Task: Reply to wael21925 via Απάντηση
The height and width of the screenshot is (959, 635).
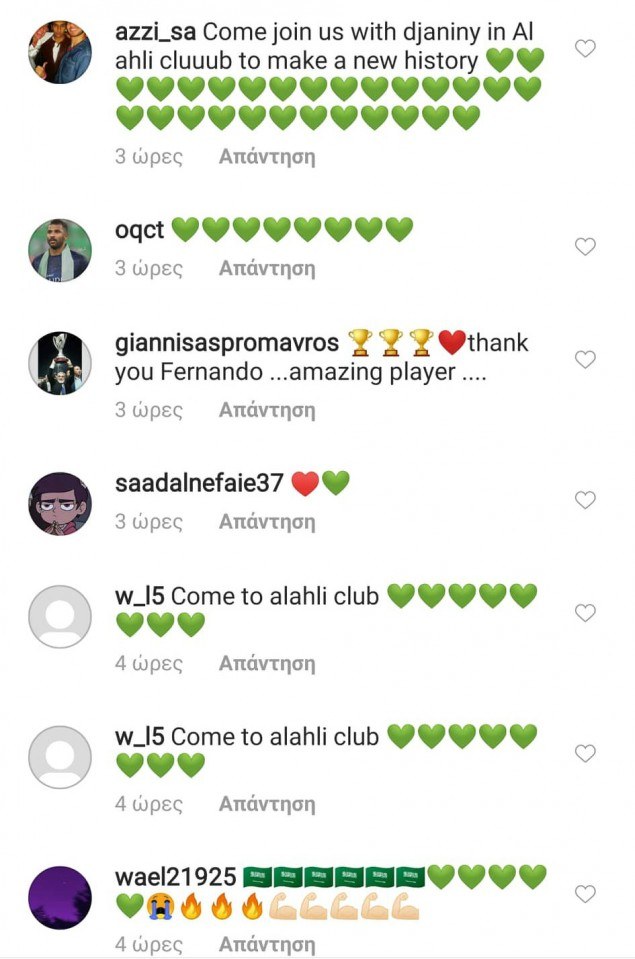Action: pos(267,944)
